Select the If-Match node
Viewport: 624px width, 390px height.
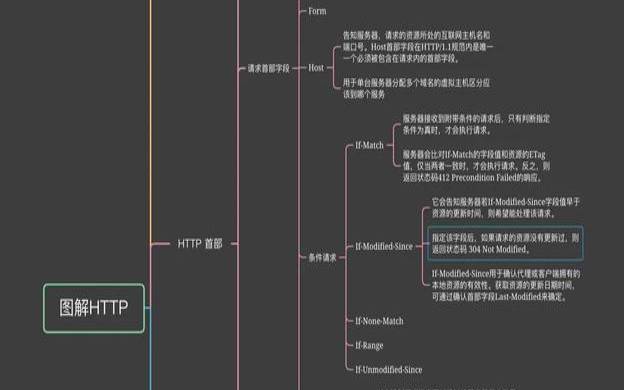[x=369, y=145]
